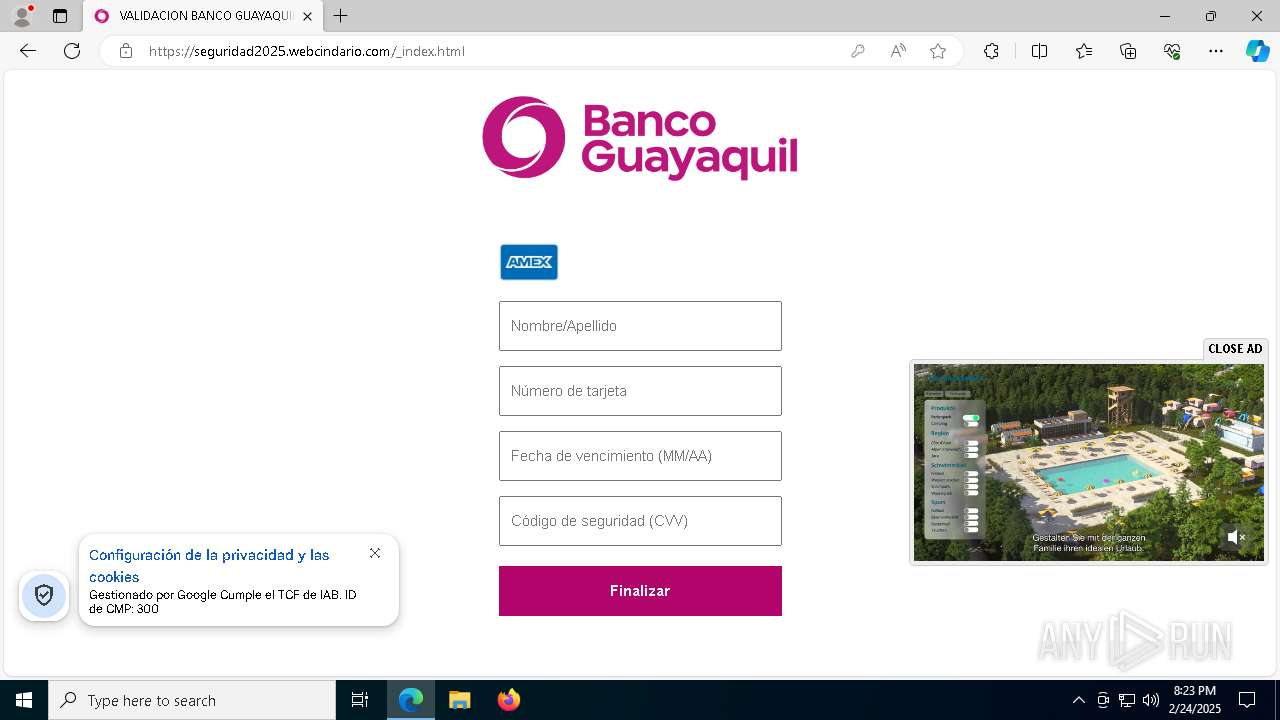Screen dimensions: 1280x720
Task: Launch Copilot sidebar icon
Action: click(1257, 51)
